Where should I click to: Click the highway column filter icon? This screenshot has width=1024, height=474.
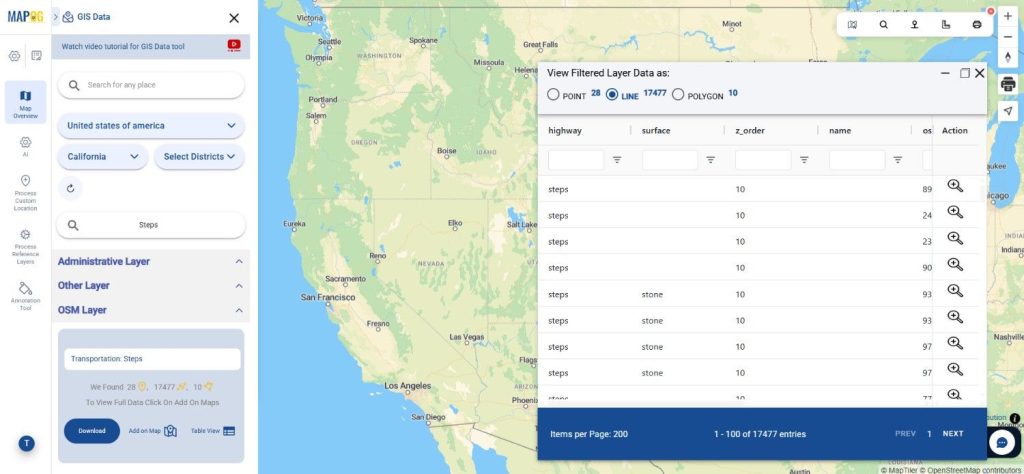(616, 160)
